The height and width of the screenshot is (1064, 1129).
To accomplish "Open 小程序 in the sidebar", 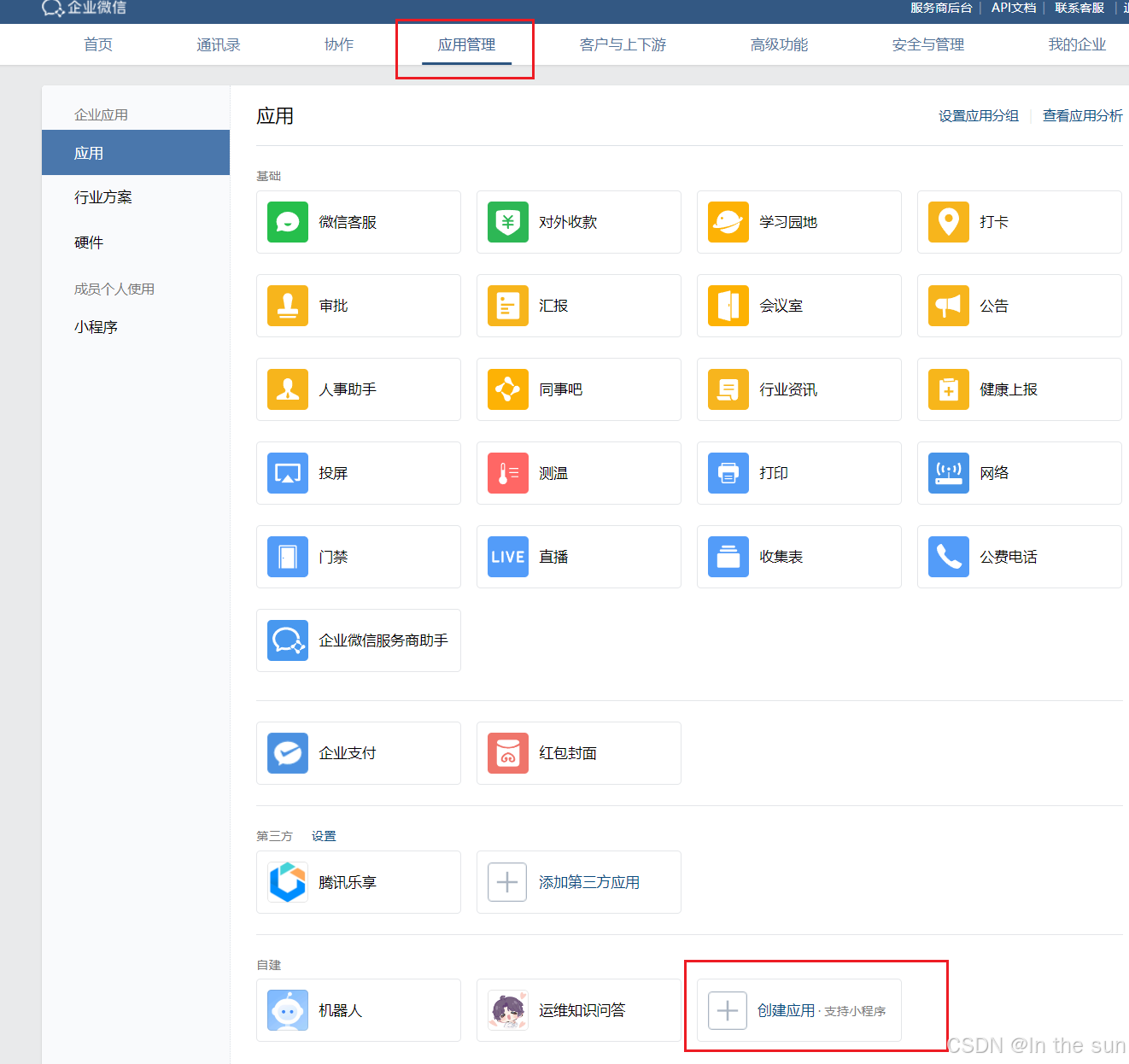I will pos(96,327).
